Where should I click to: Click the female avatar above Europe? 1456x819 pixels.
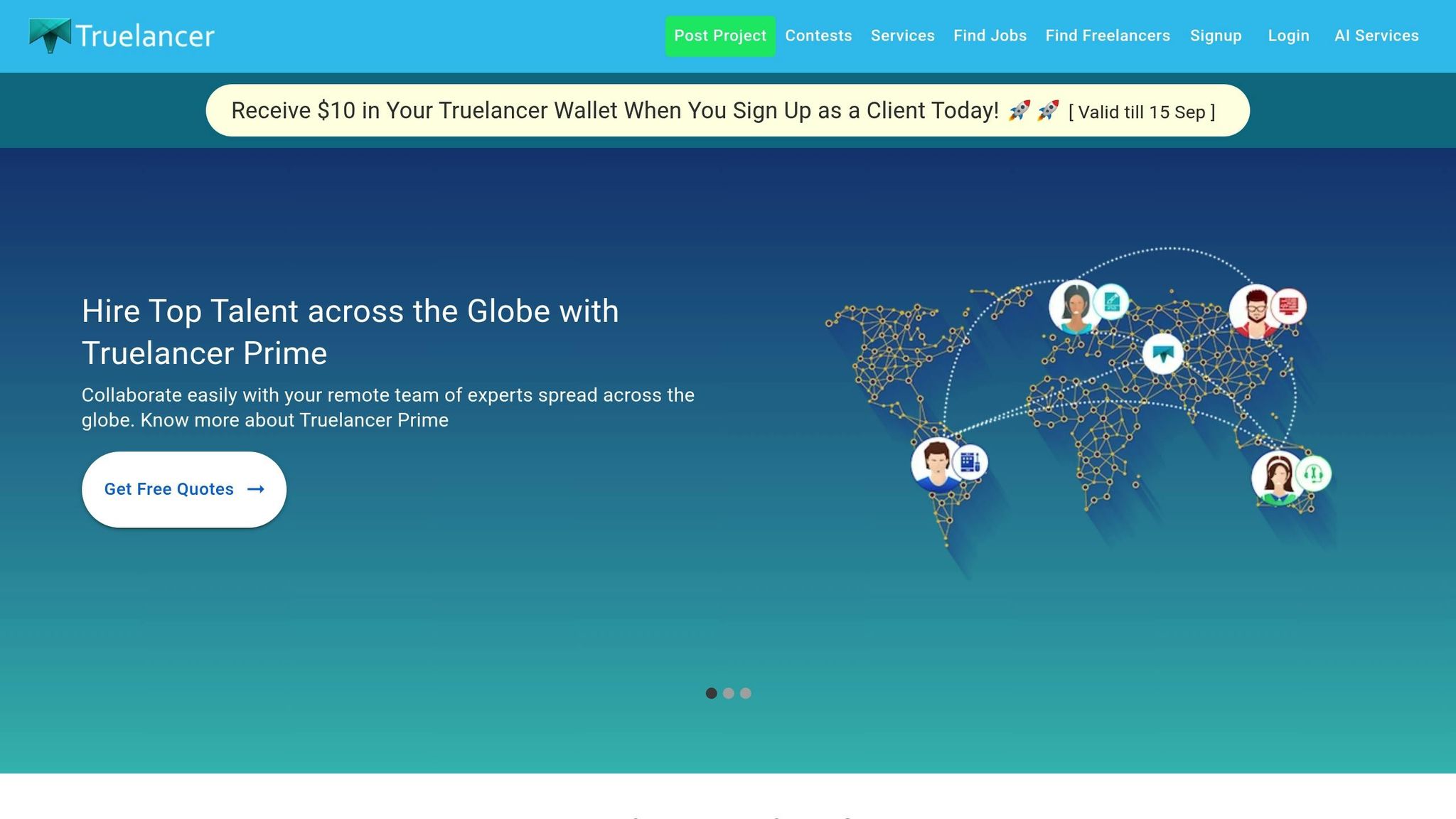tap(1074, 306)
